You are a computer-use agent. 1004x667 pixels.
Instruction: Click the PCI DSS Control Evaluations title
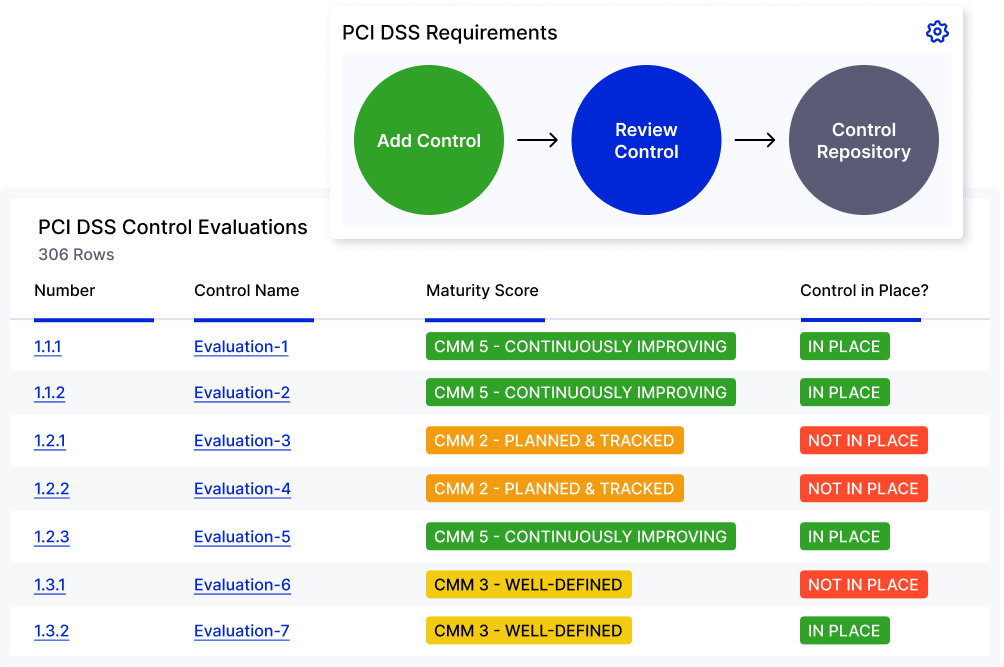[172, 227]
